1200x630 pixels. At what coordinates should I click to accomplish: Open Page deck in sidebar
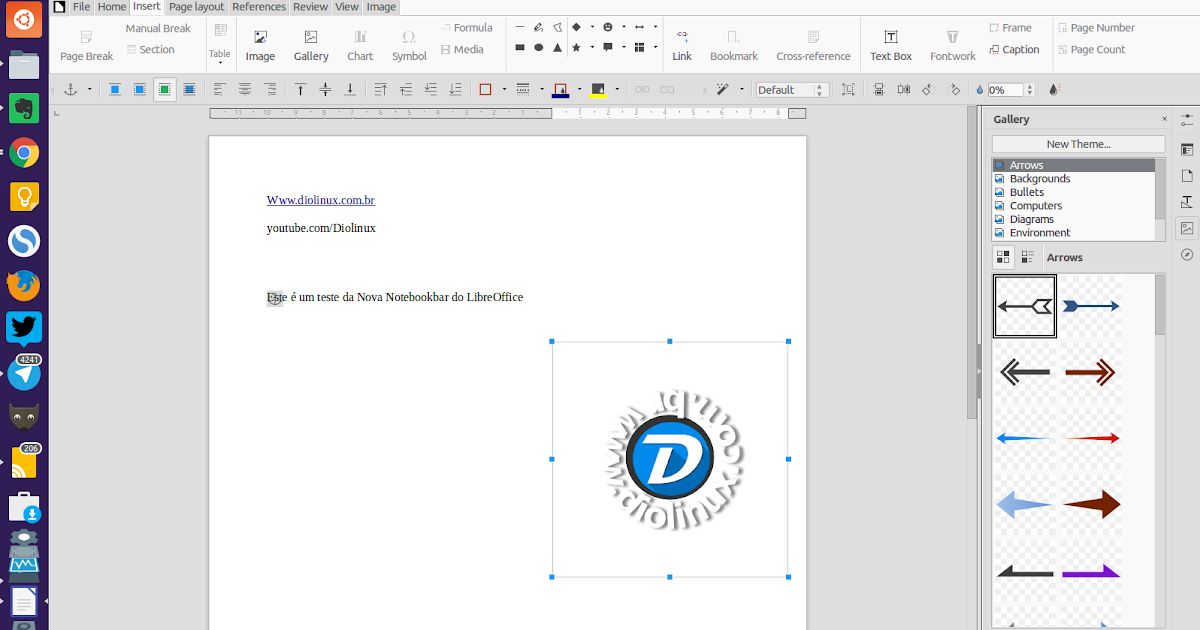[1187, 175]
